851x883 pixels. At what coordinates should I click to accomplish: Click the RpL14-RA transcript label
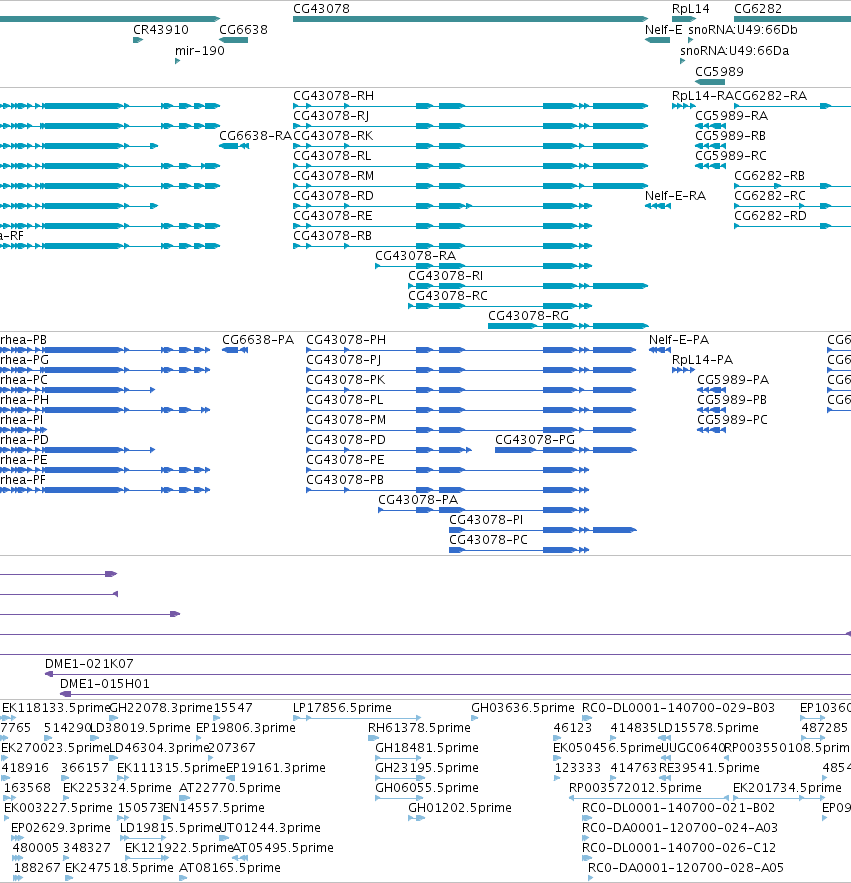702,95
